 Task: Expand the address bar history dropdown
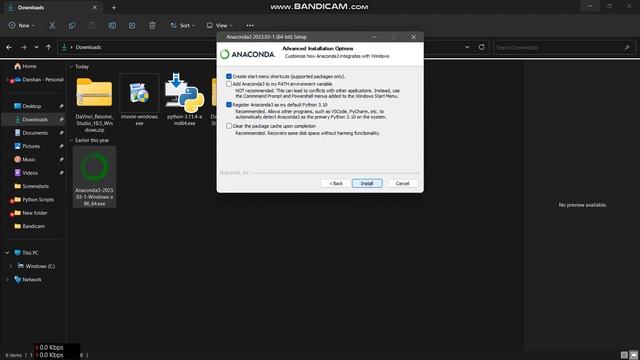(467, 47)
